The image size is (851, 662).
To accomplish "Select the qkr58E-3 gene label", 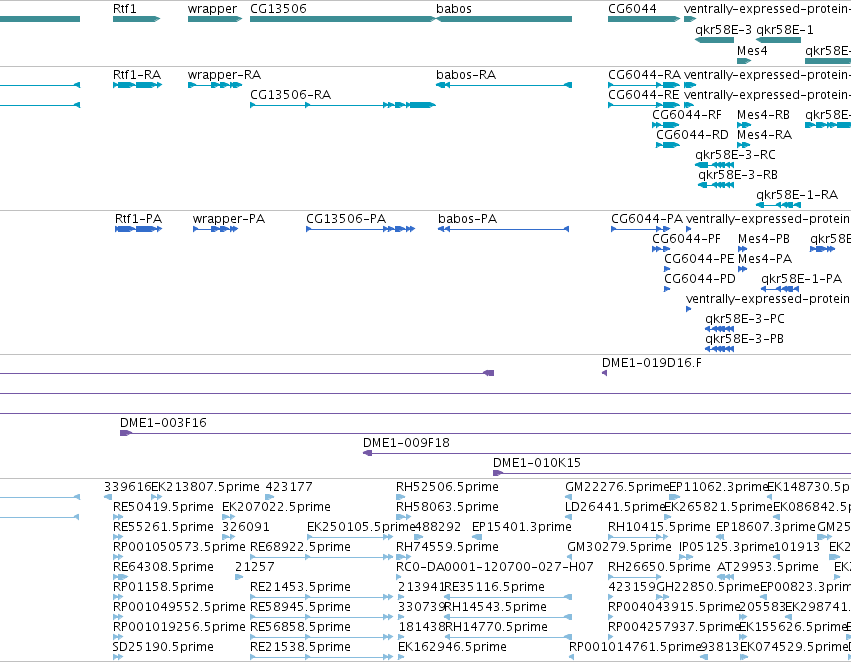I will click(723, 30).
